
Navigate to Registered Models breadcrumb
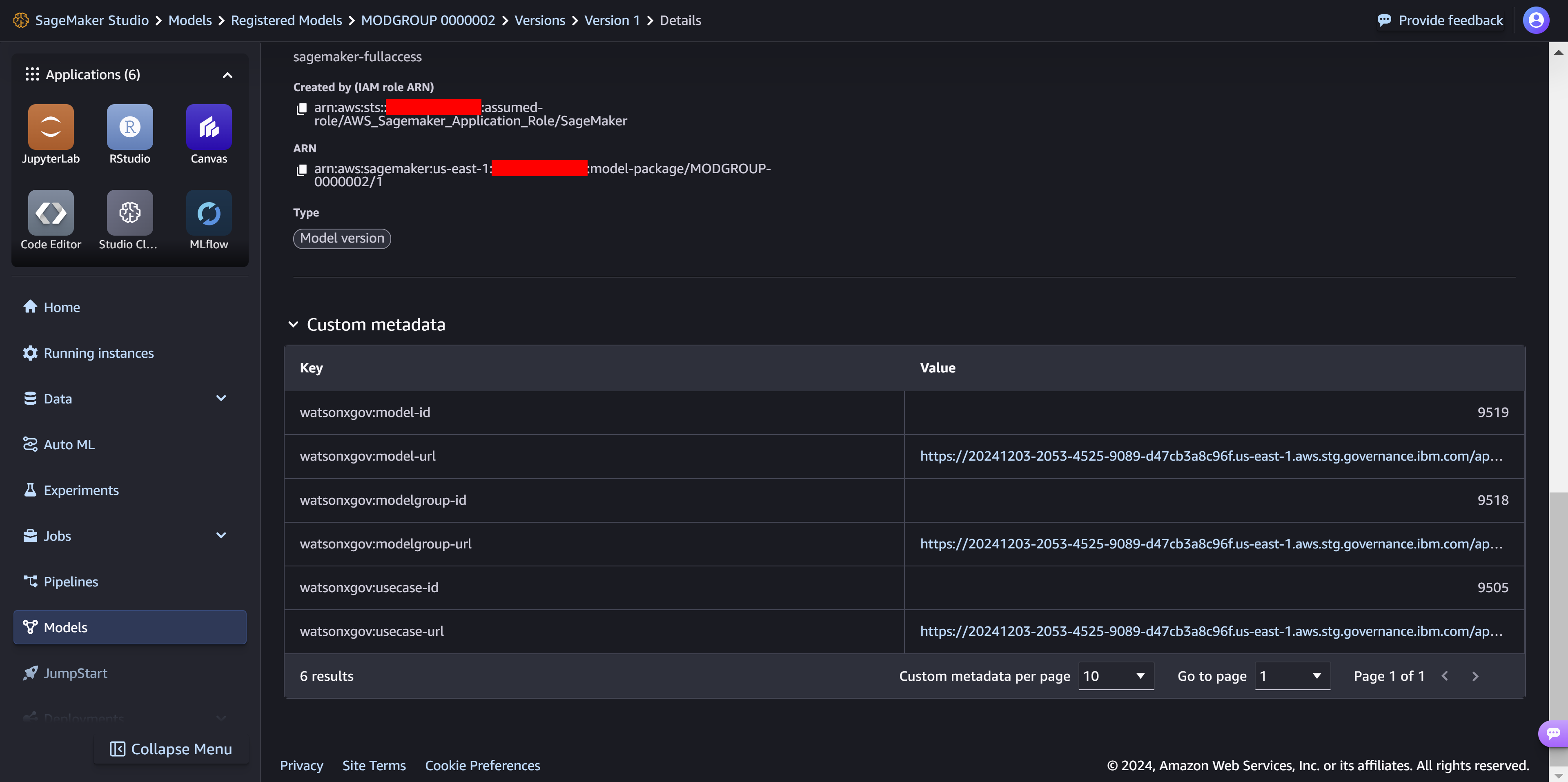(x=287, y=20)
